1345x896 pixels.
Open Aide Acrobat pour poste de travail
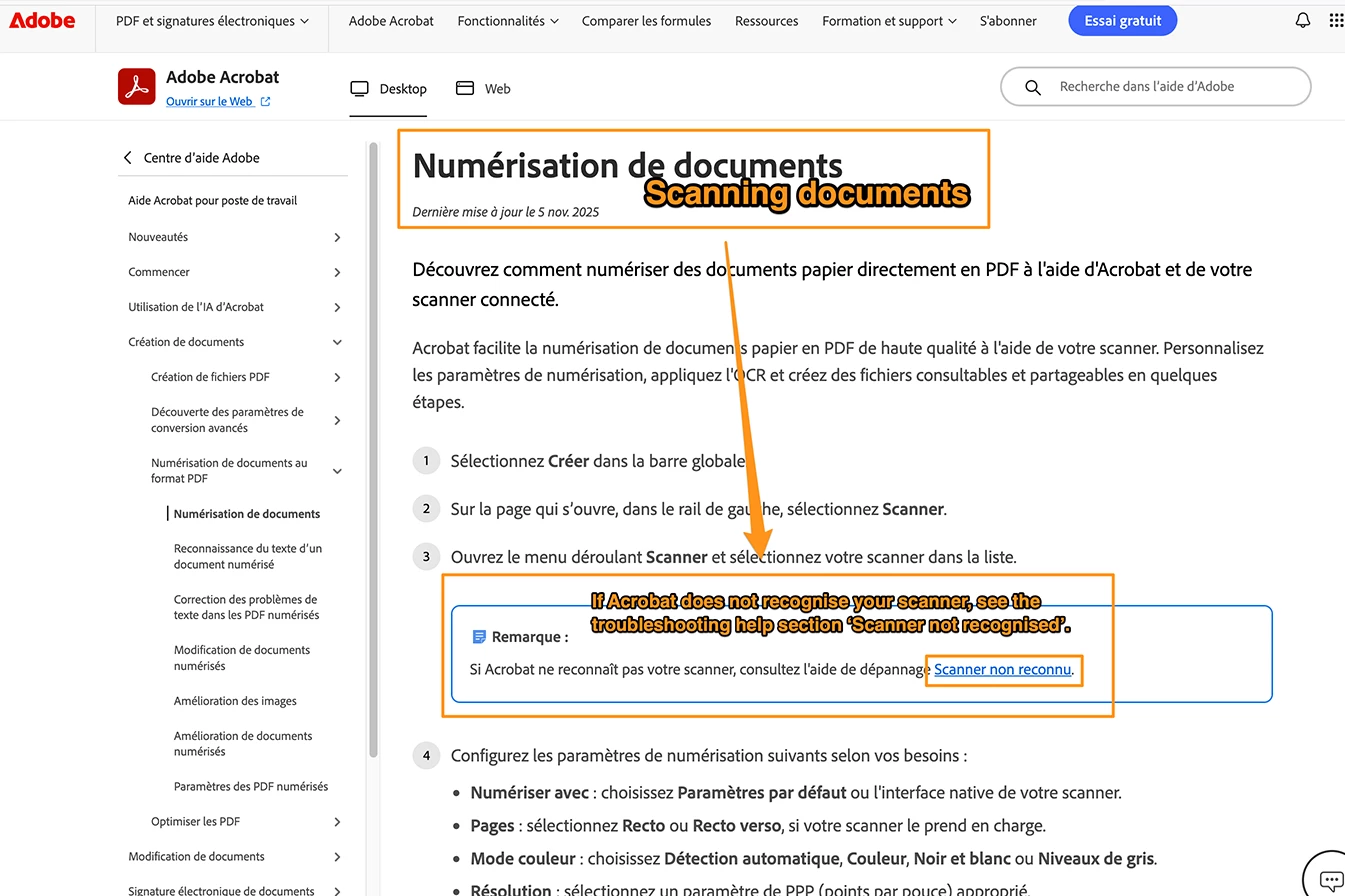point(213,201)
